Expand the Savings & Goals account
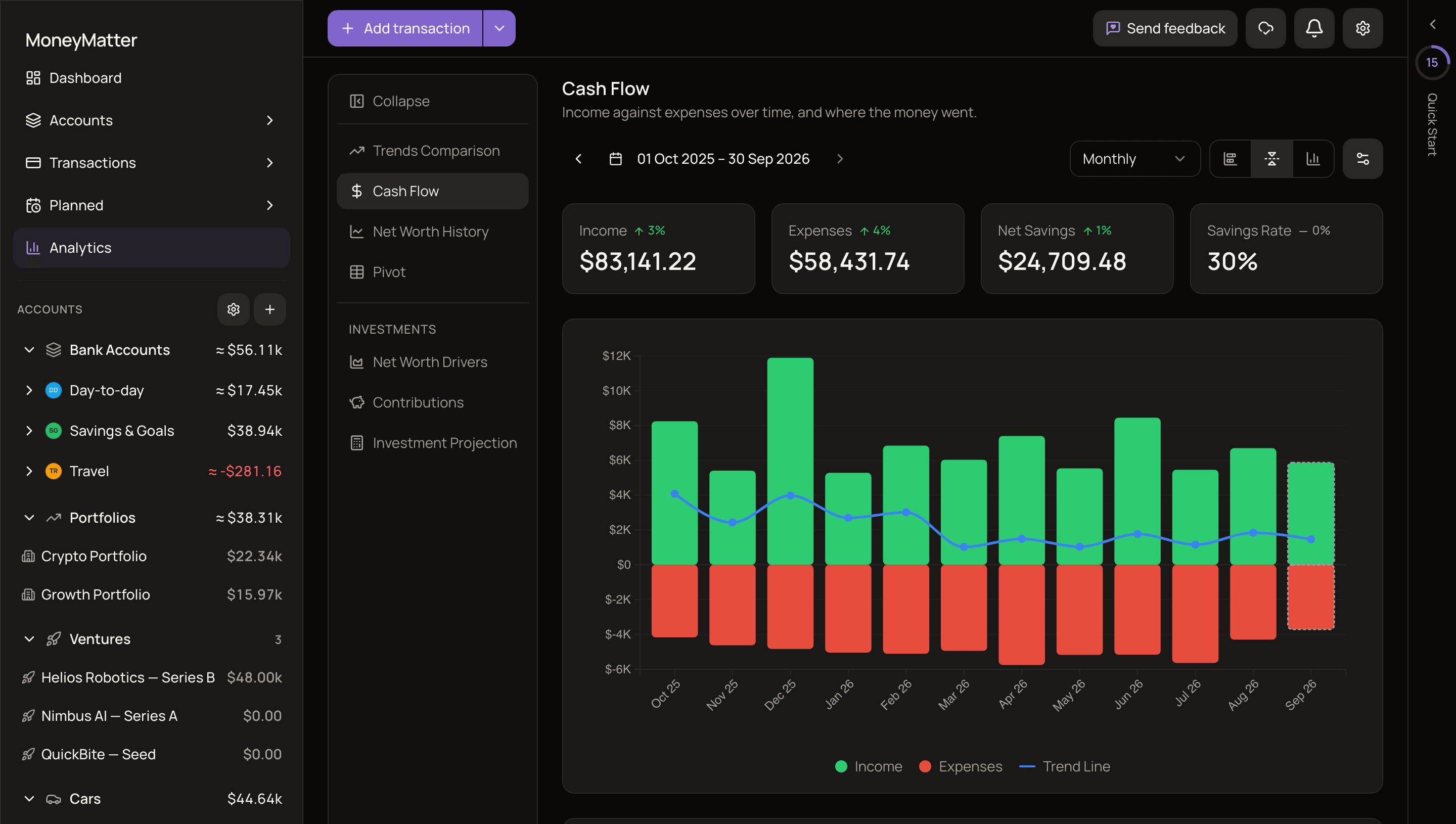 29,430
